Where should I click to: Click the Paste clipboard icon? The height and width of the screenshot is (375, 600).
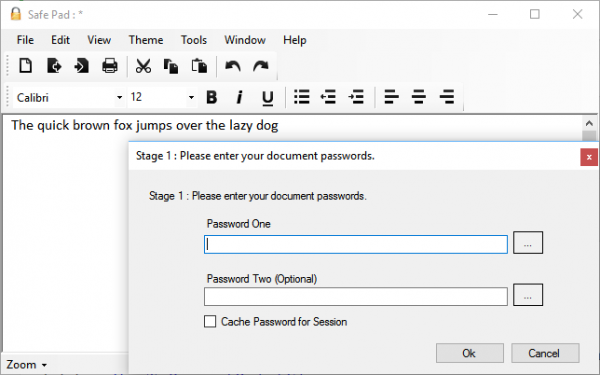click(199, 66)
